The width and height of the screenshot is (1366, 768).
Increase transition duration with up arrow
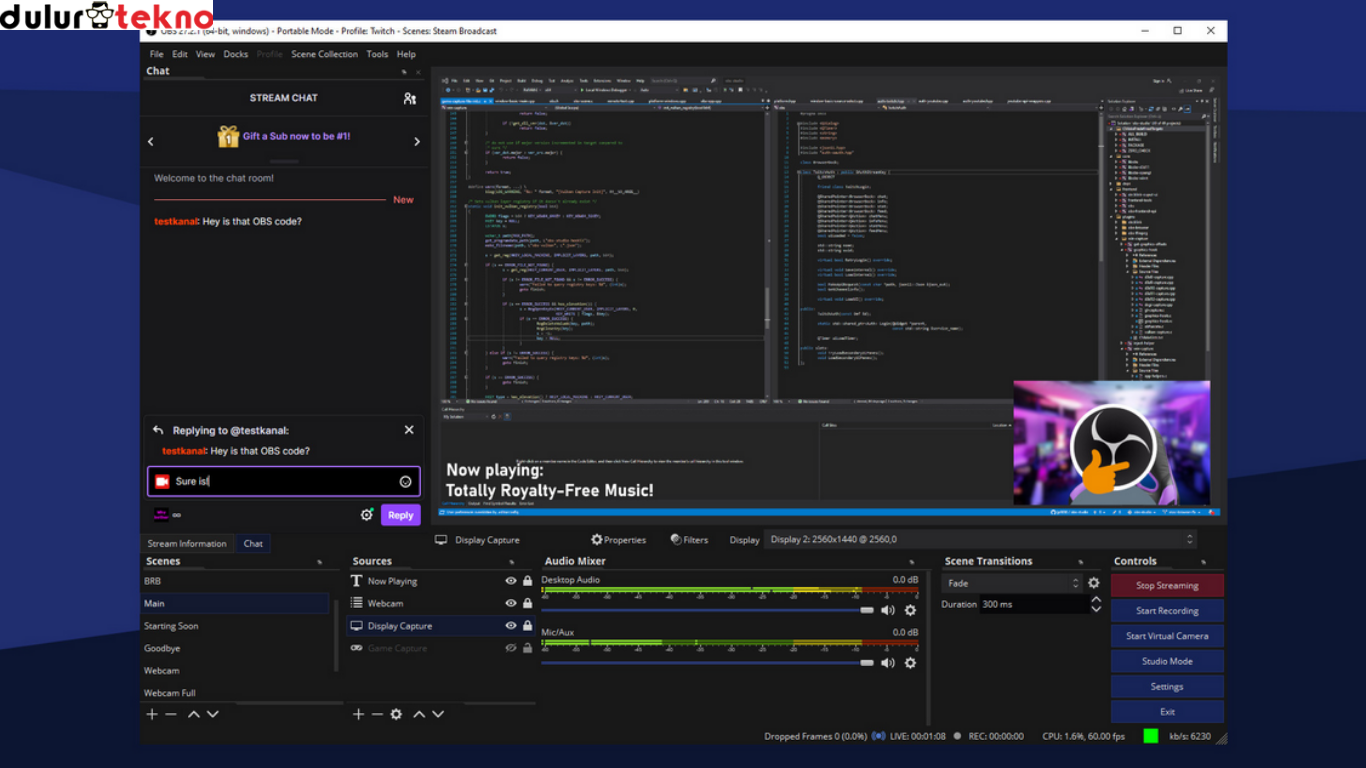[x=1096, y=600]
